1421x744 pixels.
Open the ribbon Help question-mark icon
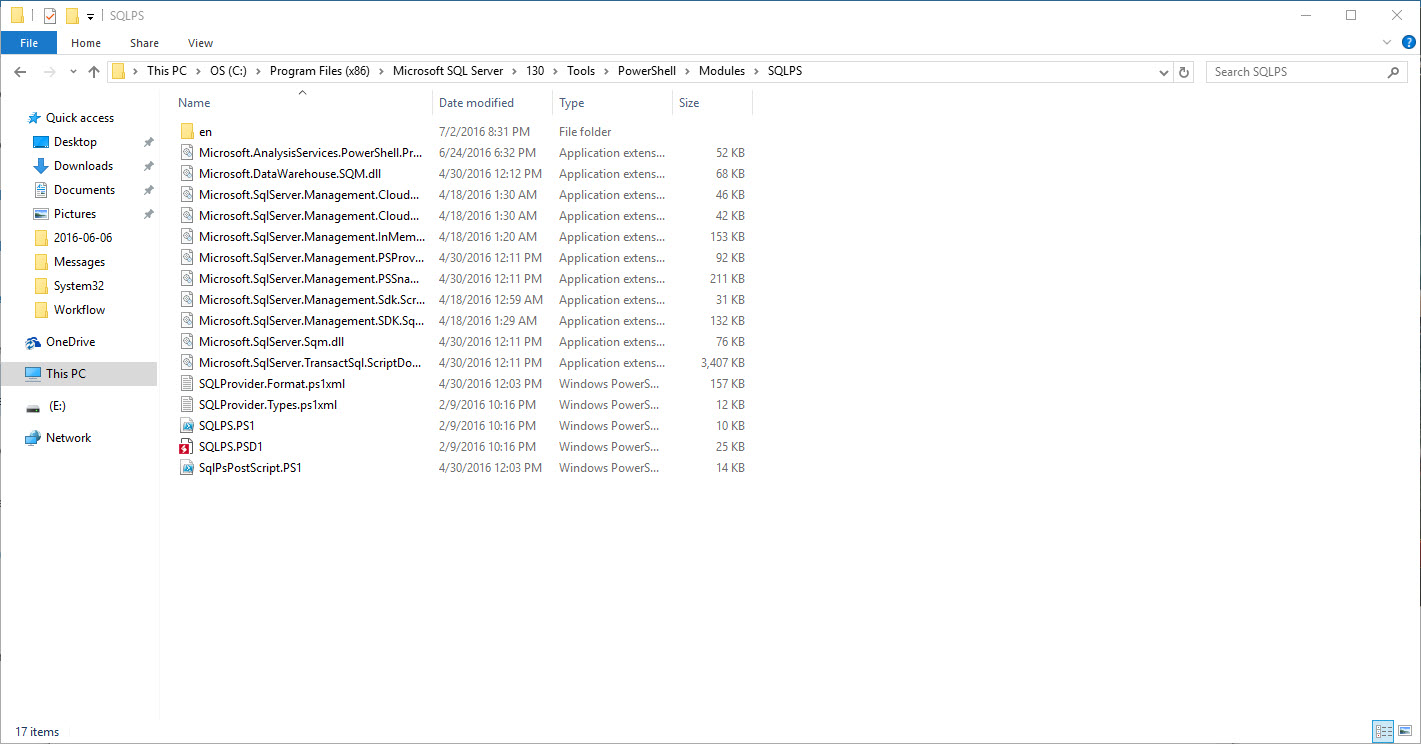tap(1408, 42)
